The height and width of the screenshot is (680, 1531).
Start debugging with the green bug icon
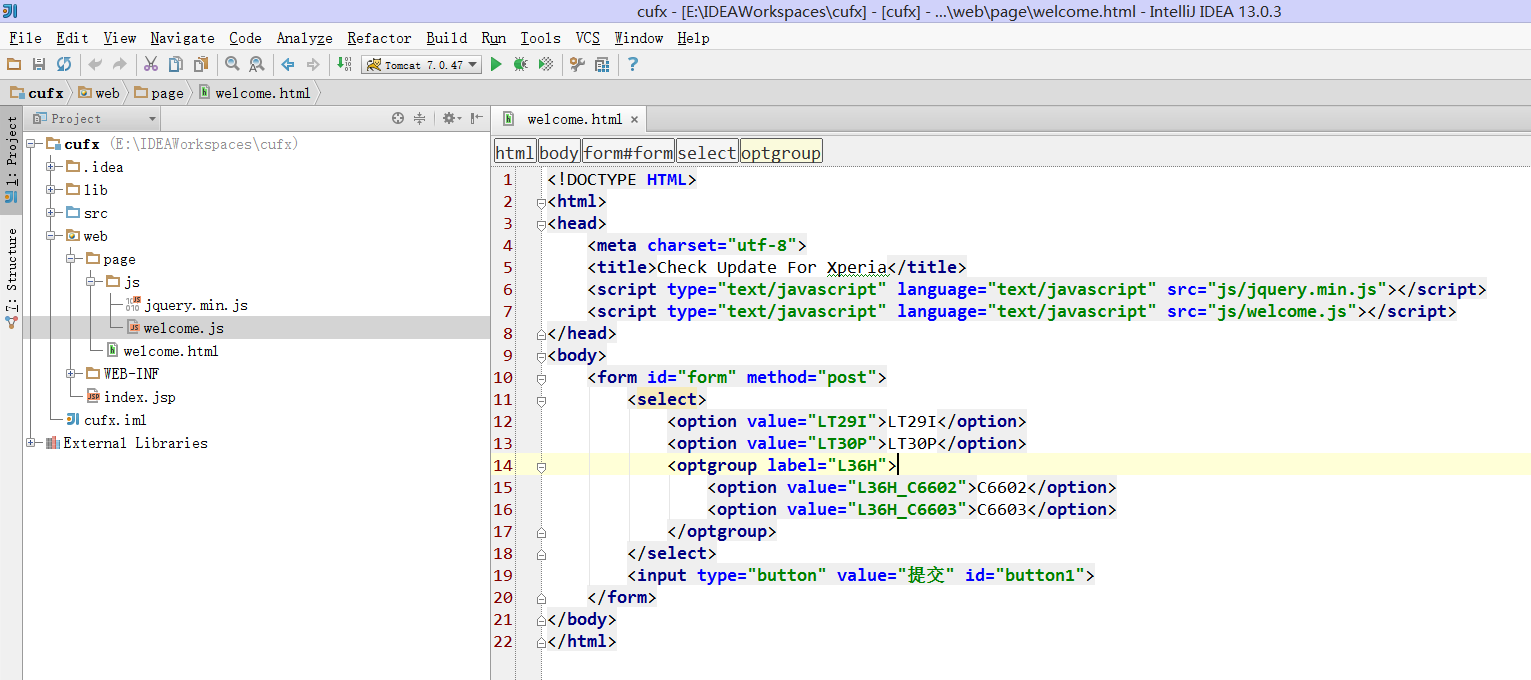(x=520, y=64)
